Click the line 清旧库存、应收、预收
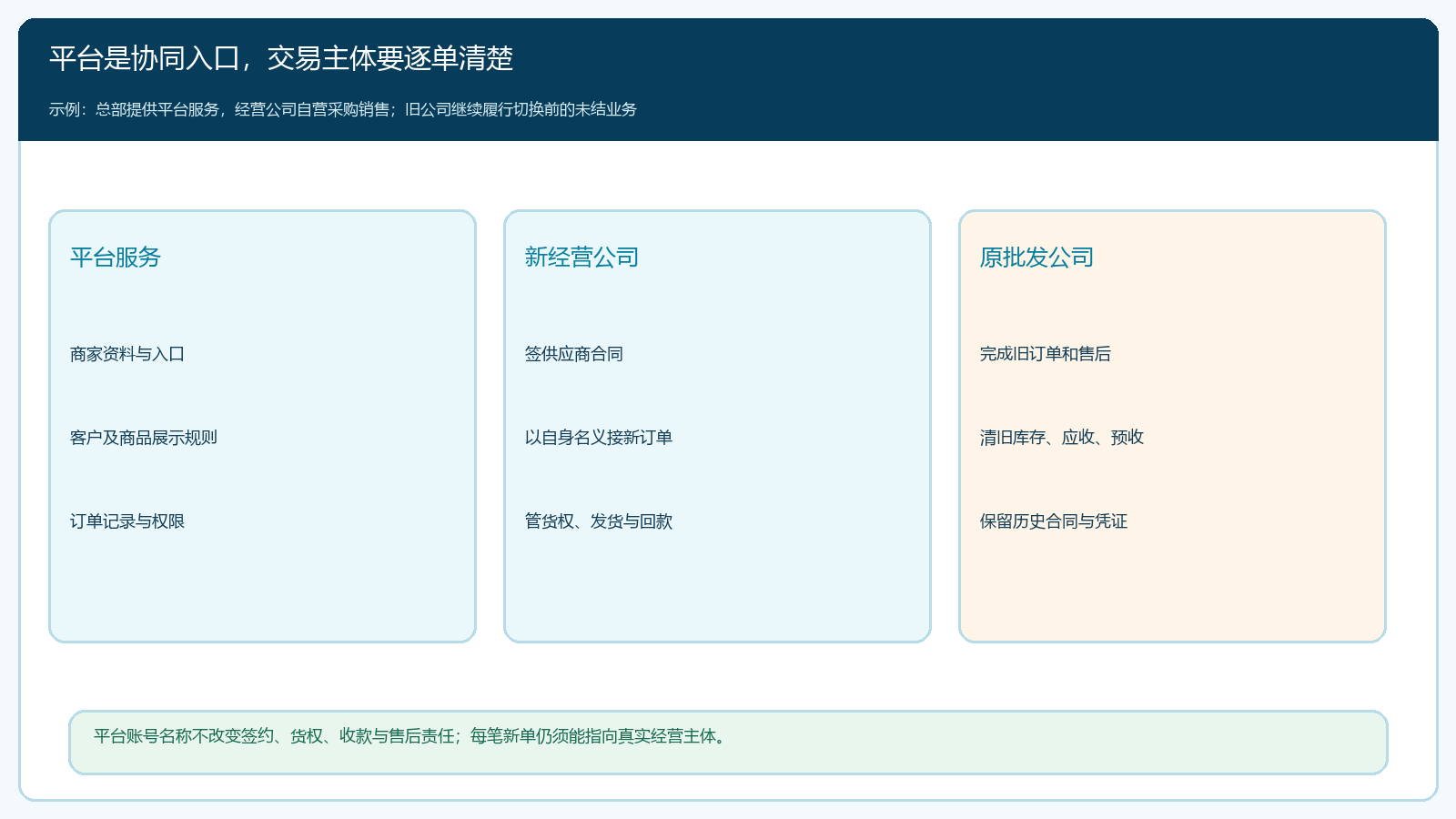The width and height of the screenshot is (1456, 819). pyautogui.click(x=1062, y=438)
